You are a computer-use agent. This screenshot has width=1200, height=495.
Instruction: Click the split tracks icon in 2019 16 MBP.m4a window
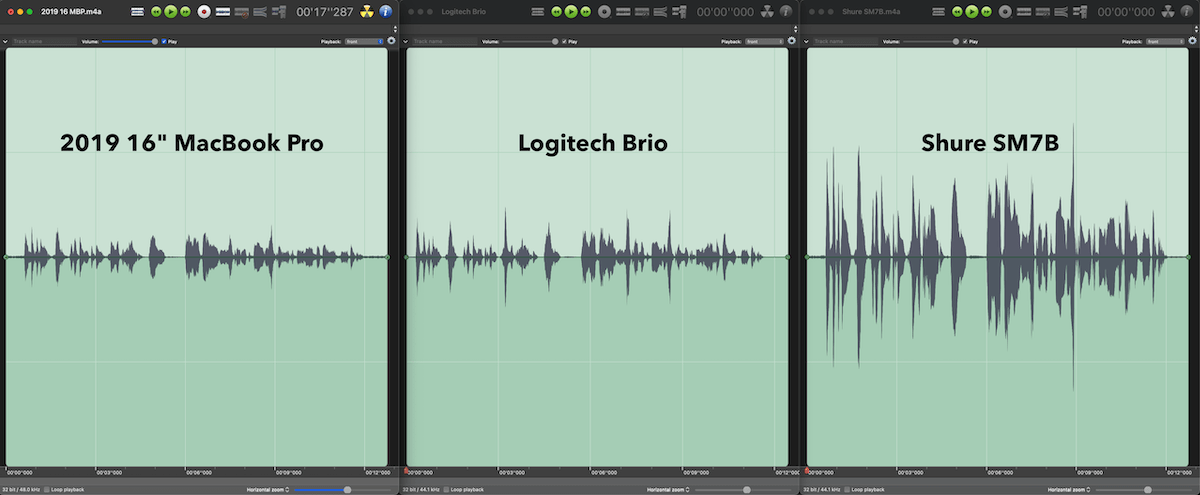tap(278, 12)
